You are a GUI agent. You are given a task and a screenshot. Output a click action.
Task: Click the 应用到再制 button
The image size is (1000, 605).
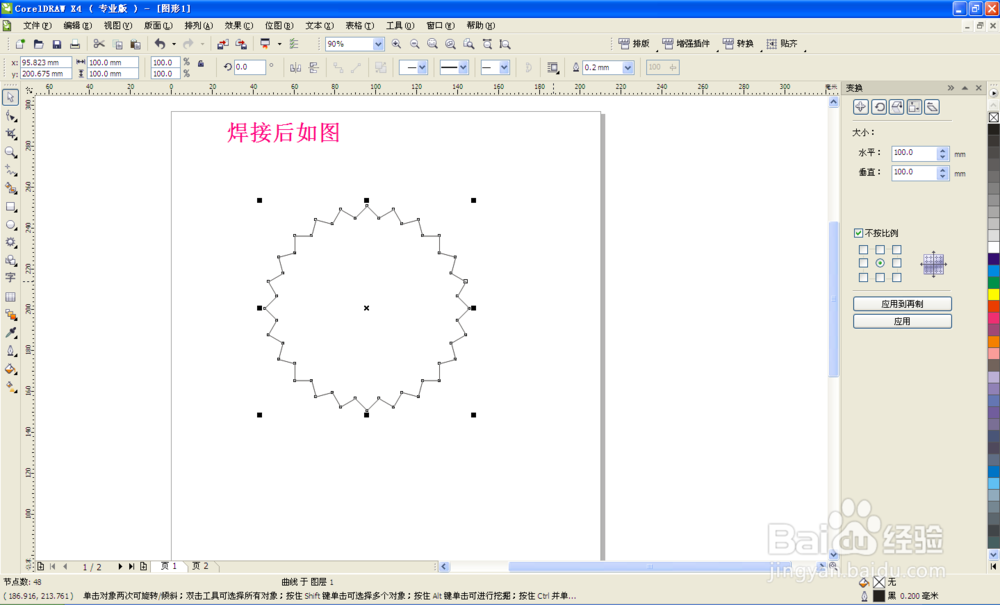[901, 302]
